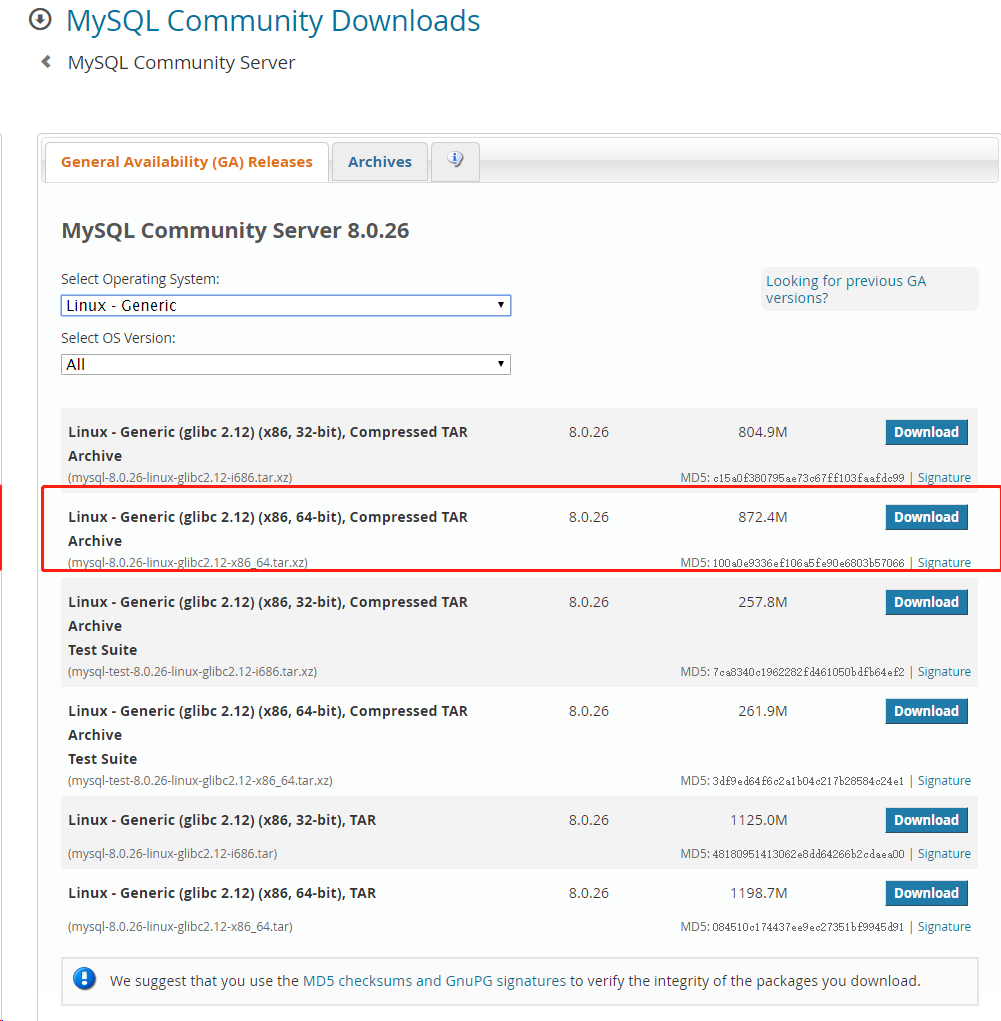Image resolution: width=1001 pixels, height=1021 pixels.
Task: Click filename (mysql-test-8.0.26-linux-glibc2.12-x86_64.tar.xz)
Action: coord(200,780)
